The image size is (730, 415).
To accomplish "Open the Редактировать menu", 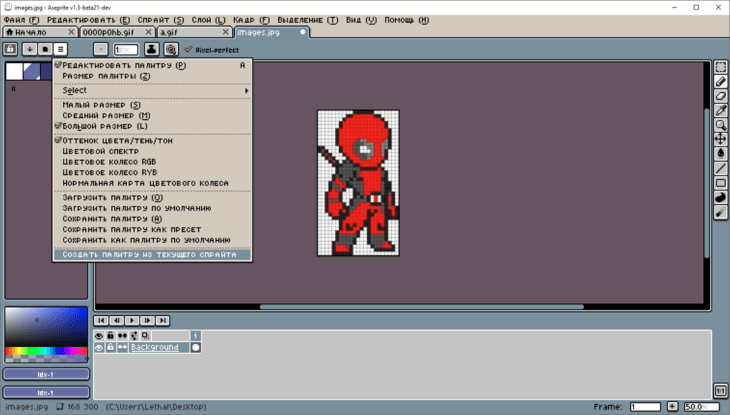I will [88, 20].
